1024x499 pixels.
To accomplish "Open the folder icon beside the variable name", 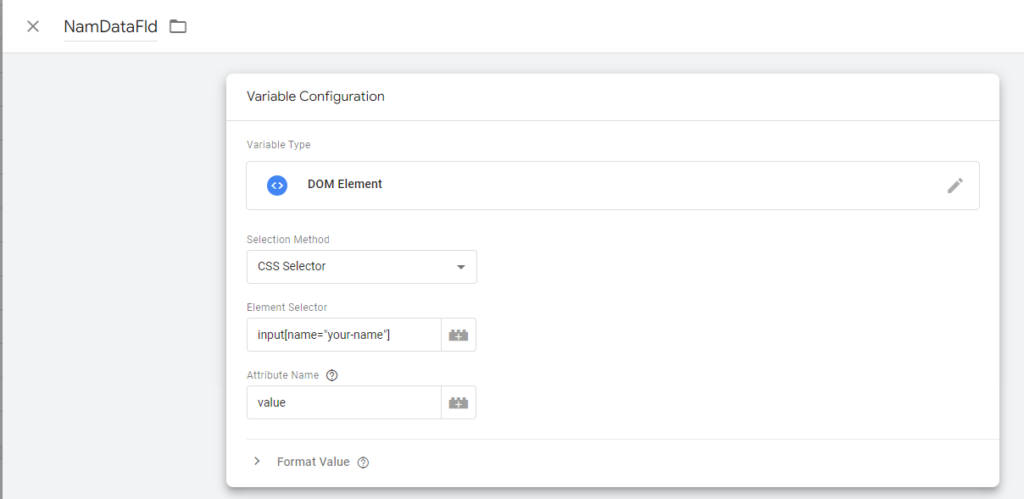I will click(x=178, y=27).
